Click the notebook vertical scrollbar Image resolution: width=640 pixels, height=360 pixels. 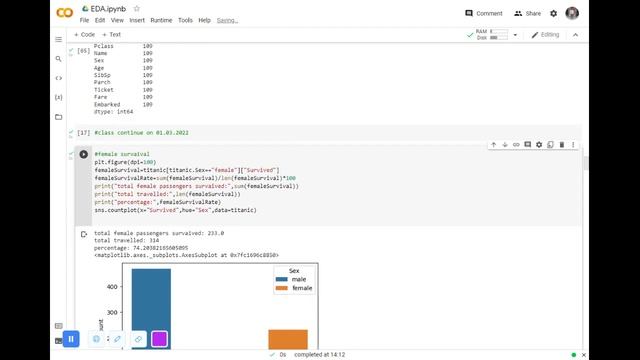click(x=586, y=163)
